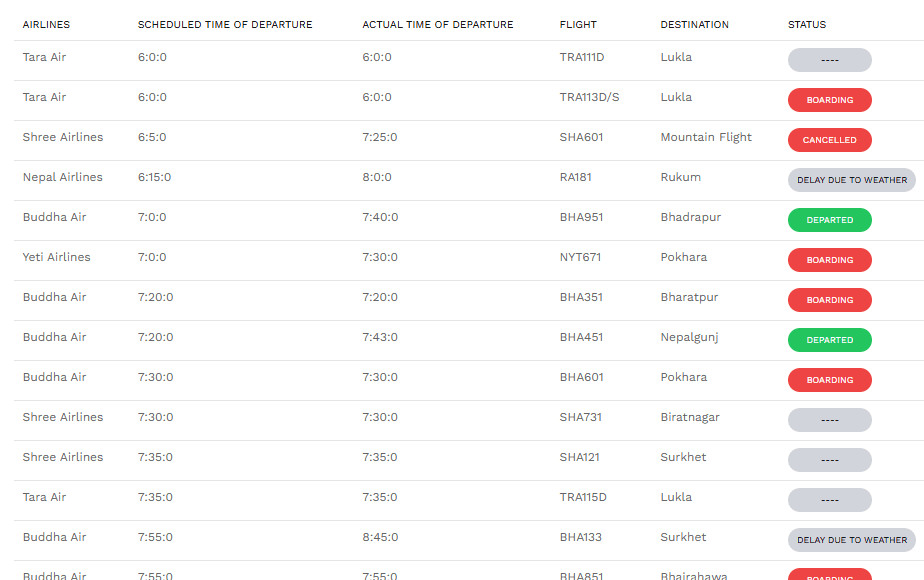Click the CANCELLED badge for flight SHA601
Image resolution: width=924 pixels, height=580 pixels.
(829, 140)
